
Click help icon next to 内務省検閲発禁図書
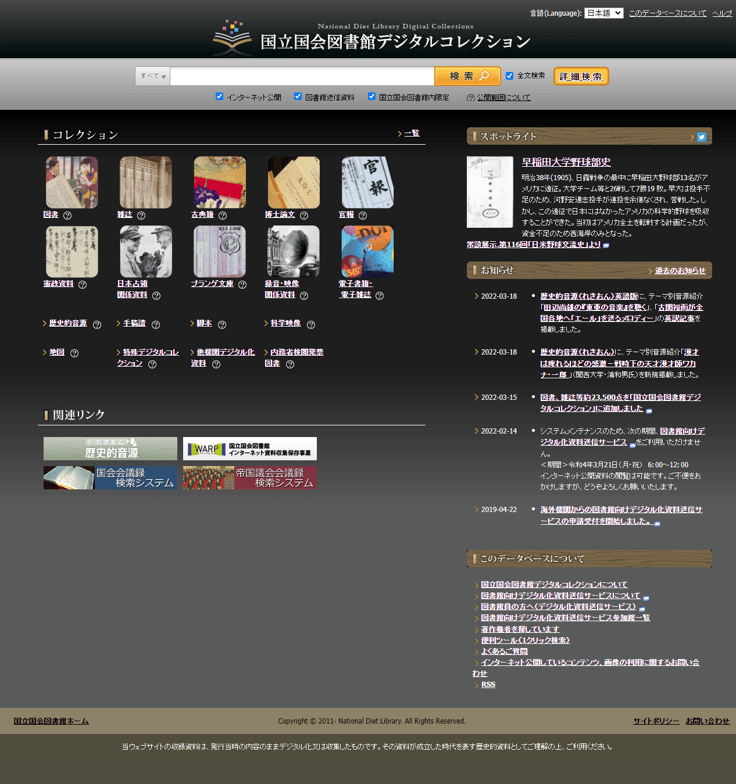290,364
